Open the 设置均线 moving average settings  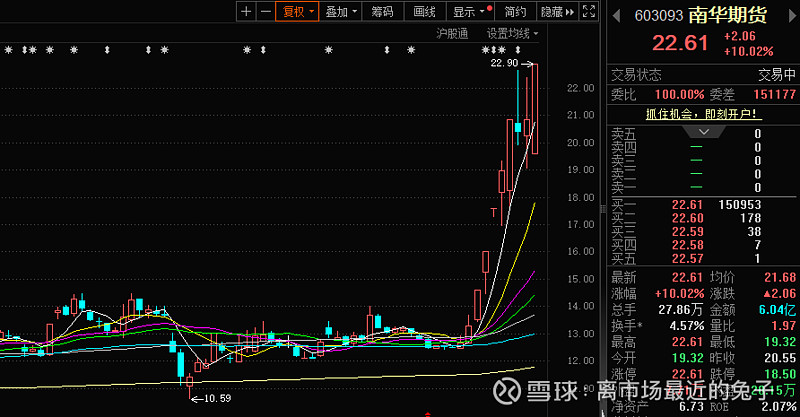[512, 34]
